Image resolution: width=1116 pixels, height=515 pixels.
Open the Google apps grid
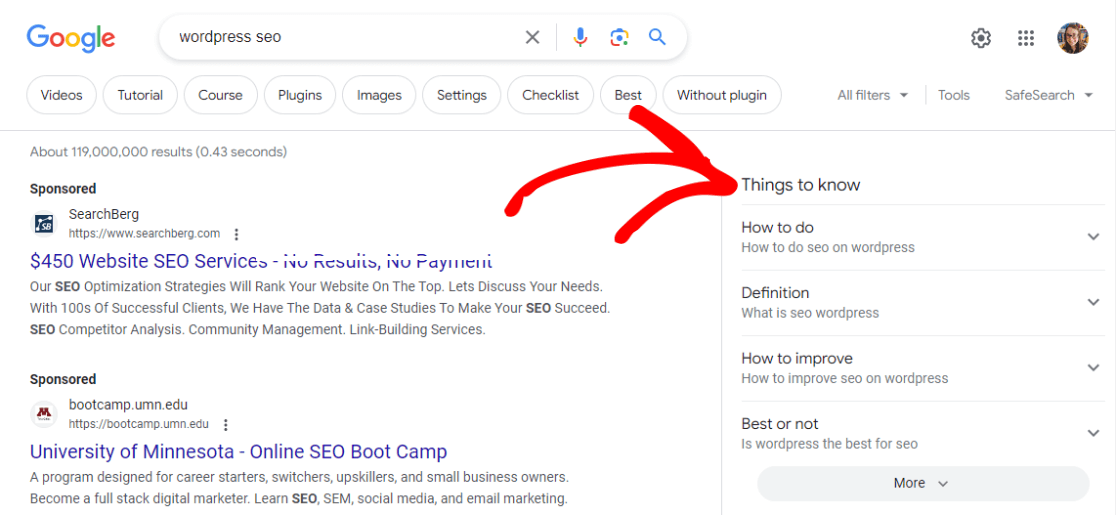(1026, 38)
